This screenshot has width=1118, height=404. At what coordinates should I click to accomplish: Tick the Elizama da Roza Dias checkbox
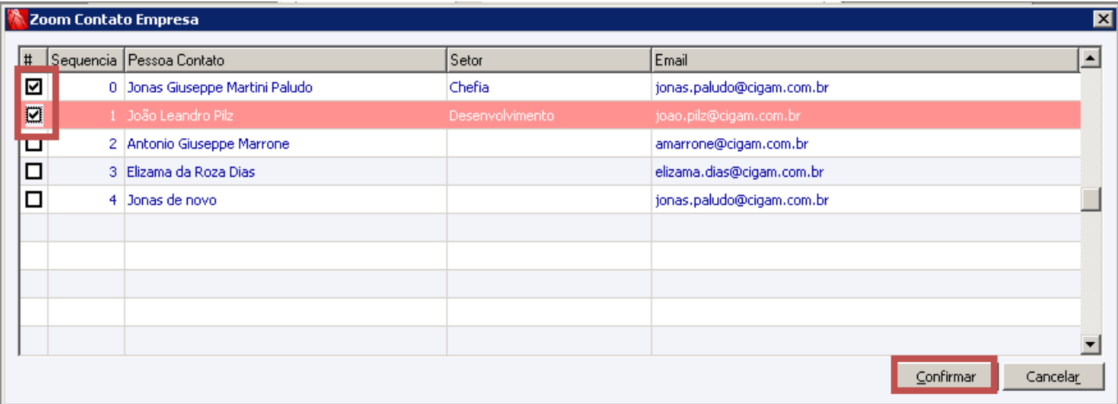(x=34, y=172)
